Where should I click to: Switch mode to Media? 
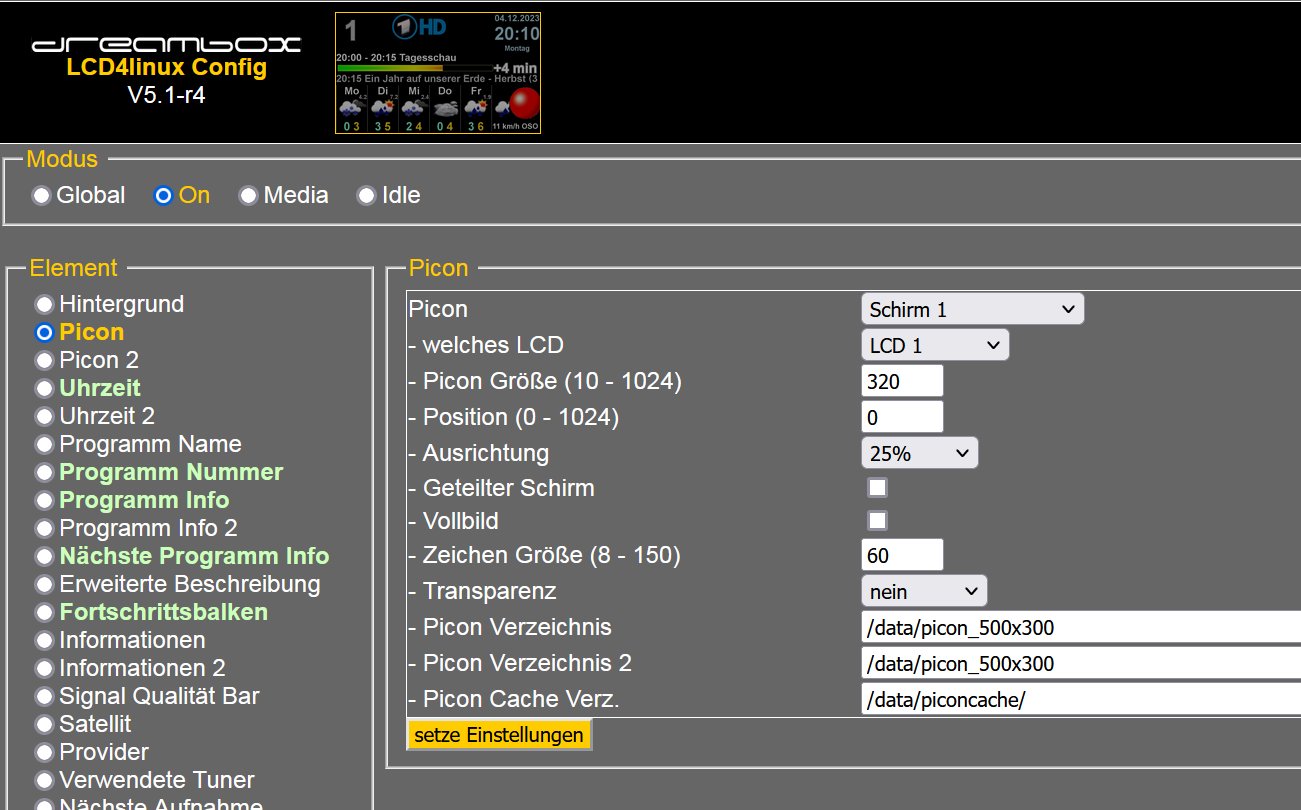point(248,196)
